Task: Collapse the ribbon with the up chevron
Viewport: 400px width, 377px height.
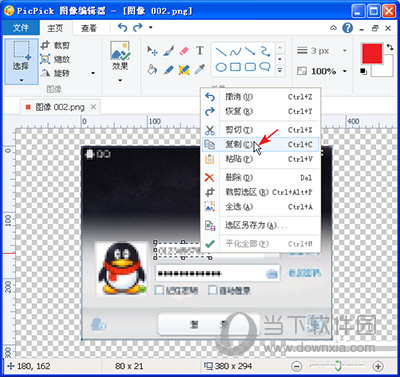Action: pos(333,28)
